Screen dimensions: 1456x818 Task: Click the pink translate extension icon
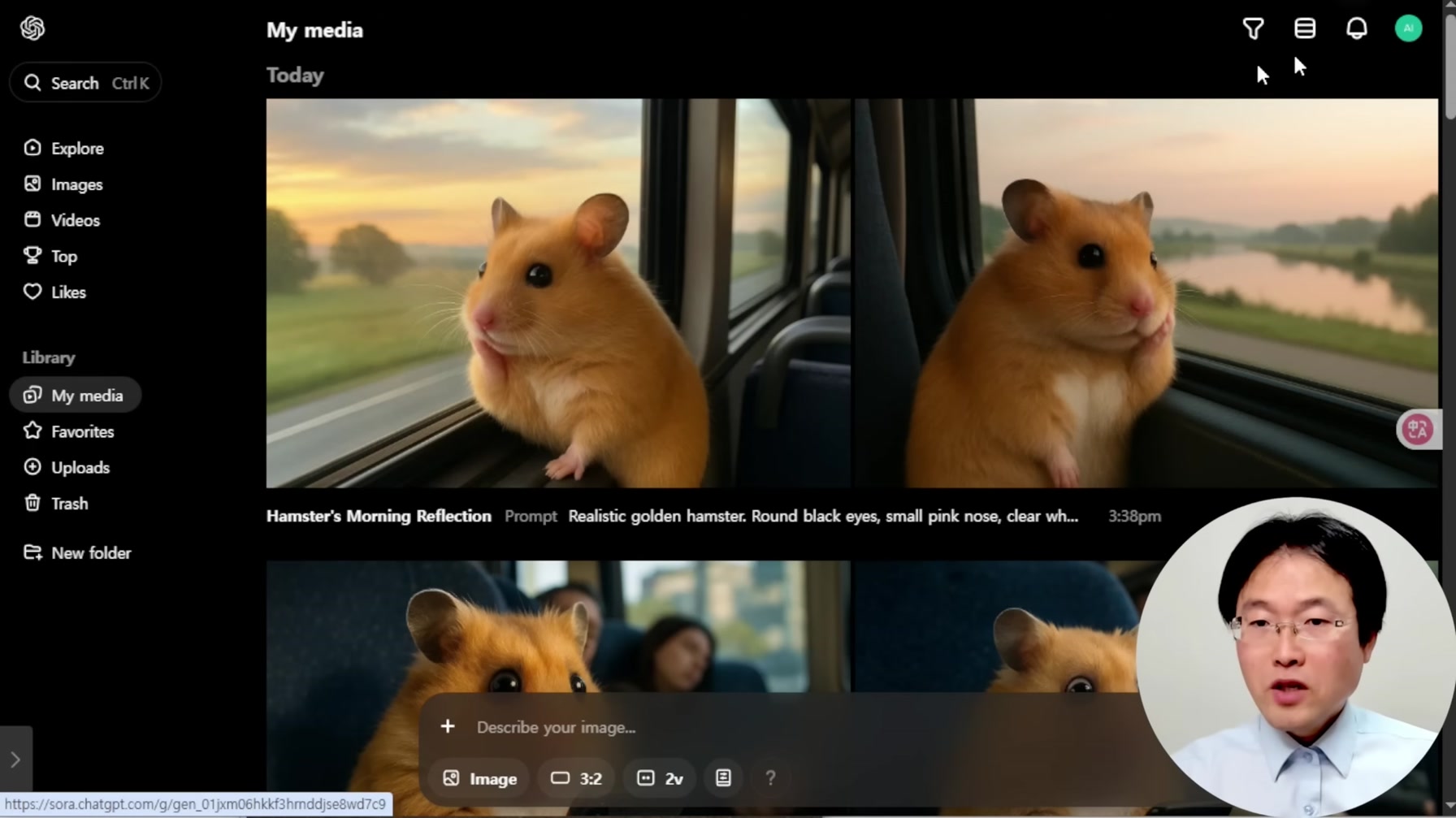[1417, 429]
